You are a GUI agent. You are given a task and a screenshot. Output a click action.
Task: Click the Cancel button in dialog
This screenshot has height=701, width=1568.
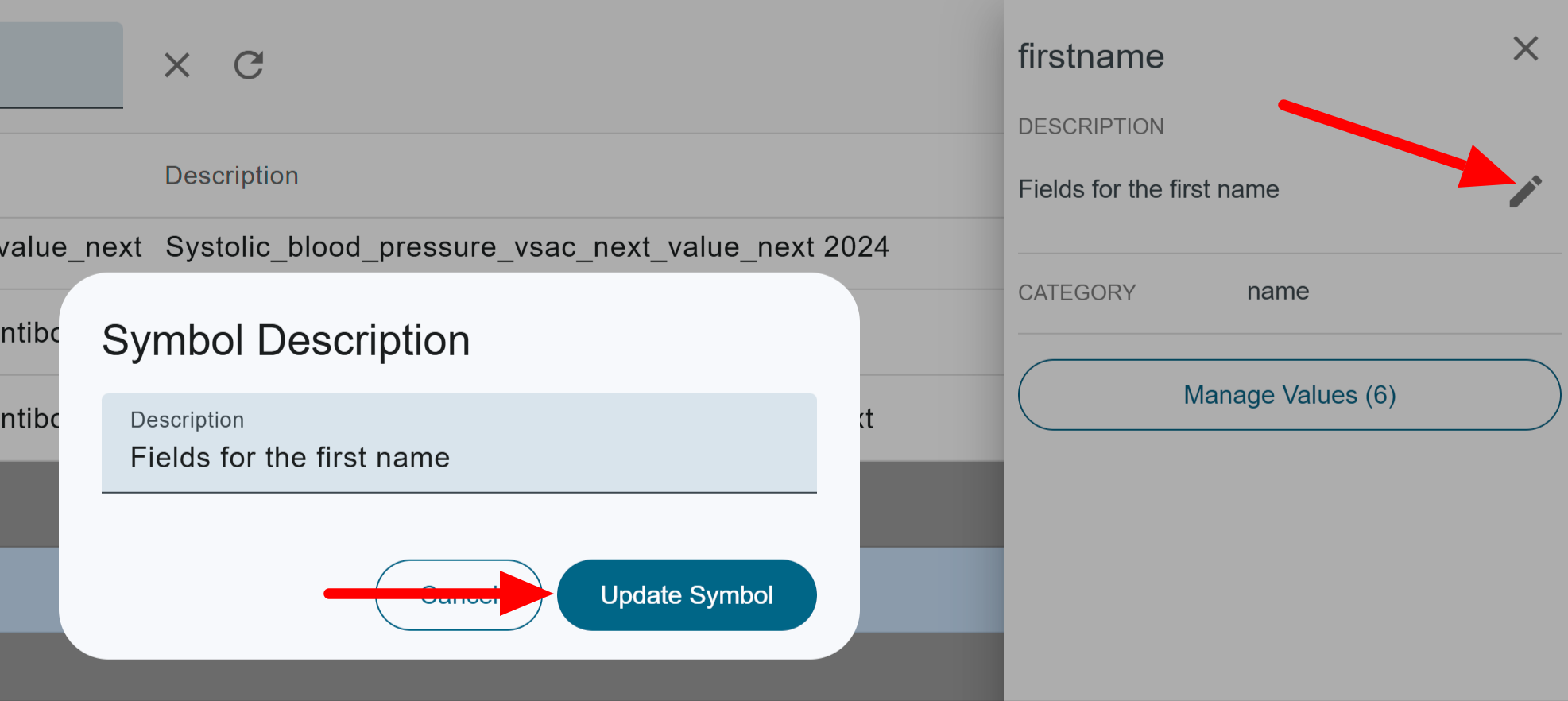(x=459, y=595)
